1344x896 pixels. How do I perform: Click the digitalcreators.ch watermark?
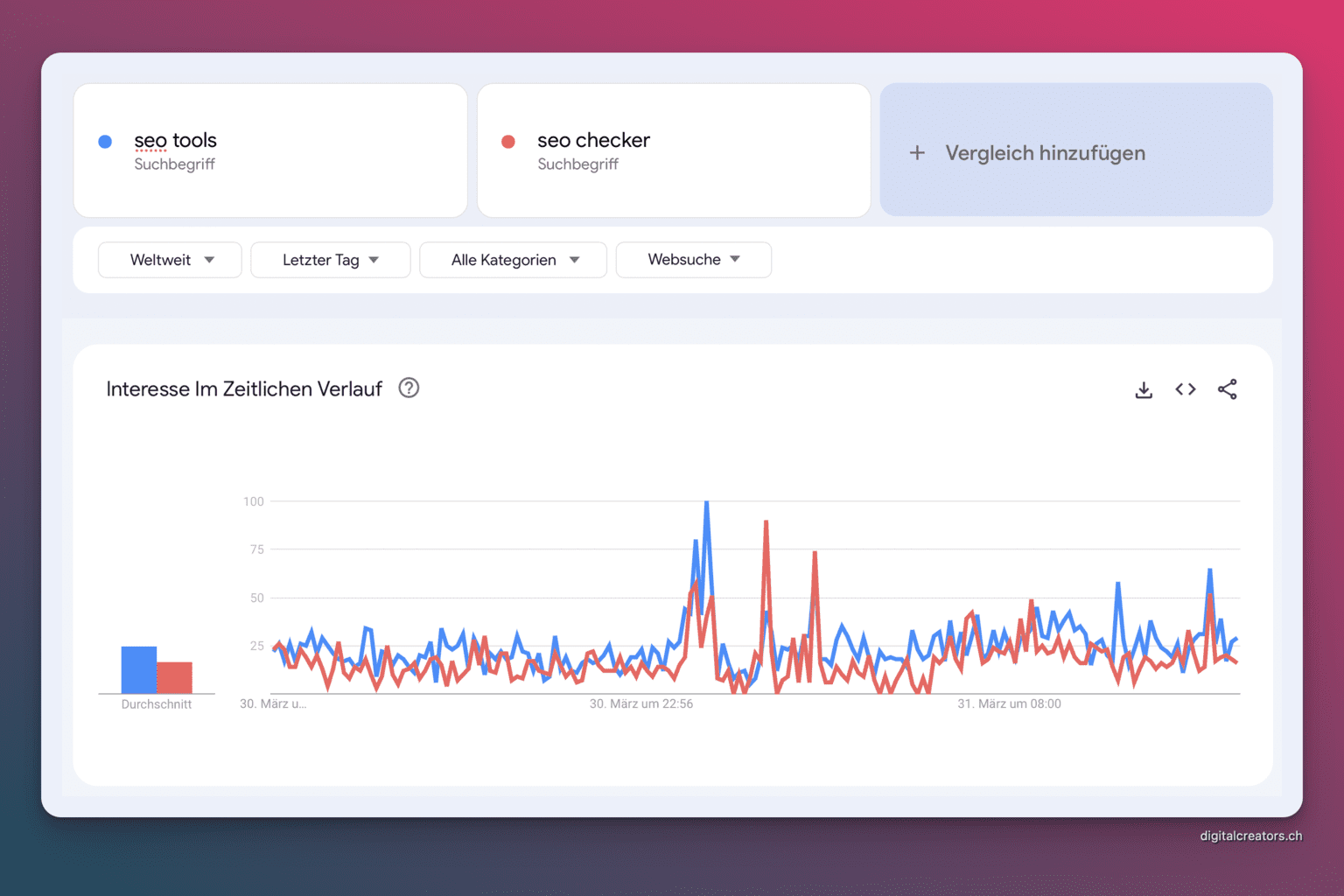click(x=1250, y=836)
